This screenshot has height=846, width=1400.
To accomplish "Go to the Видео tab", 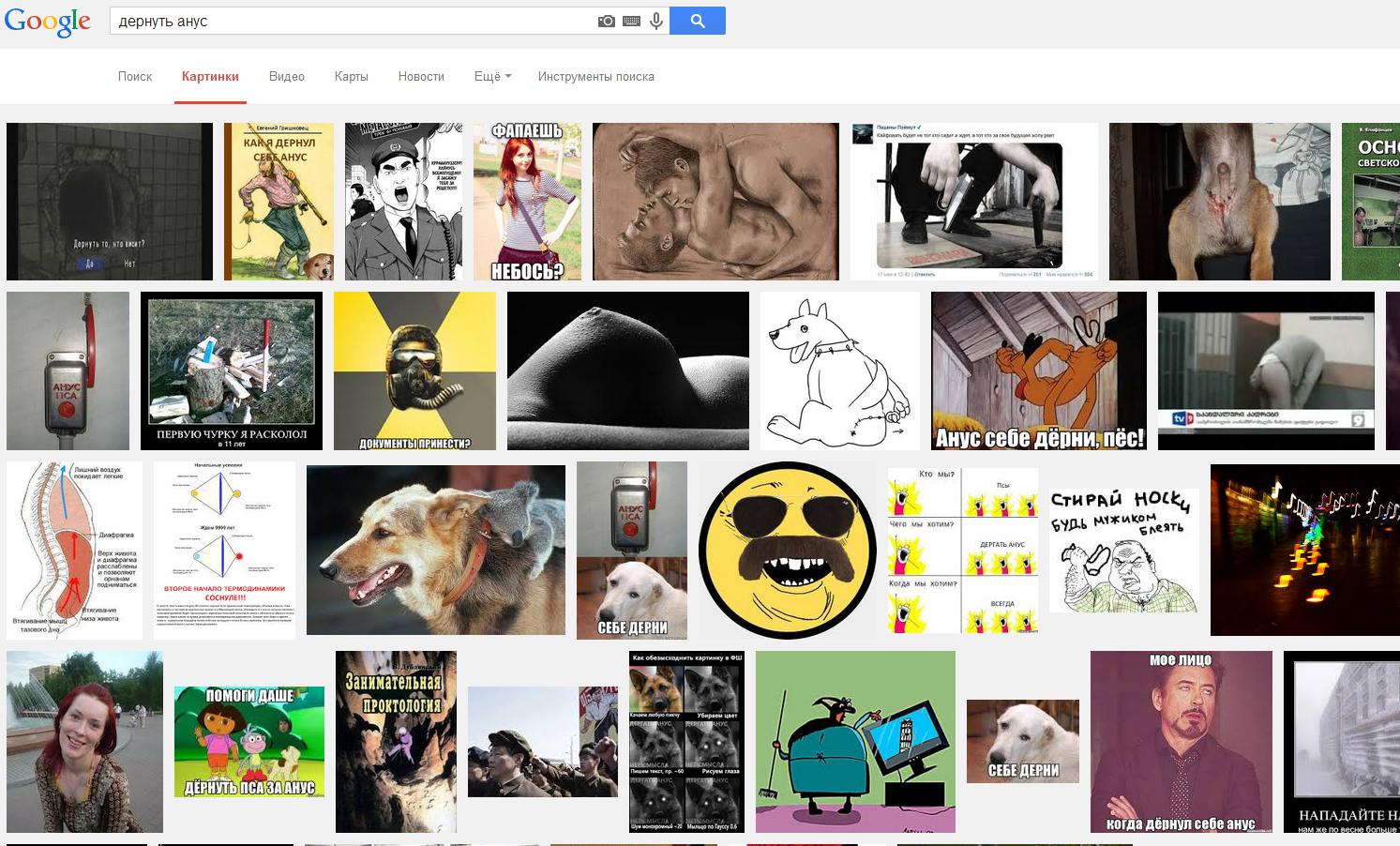I will click(287, 77).
